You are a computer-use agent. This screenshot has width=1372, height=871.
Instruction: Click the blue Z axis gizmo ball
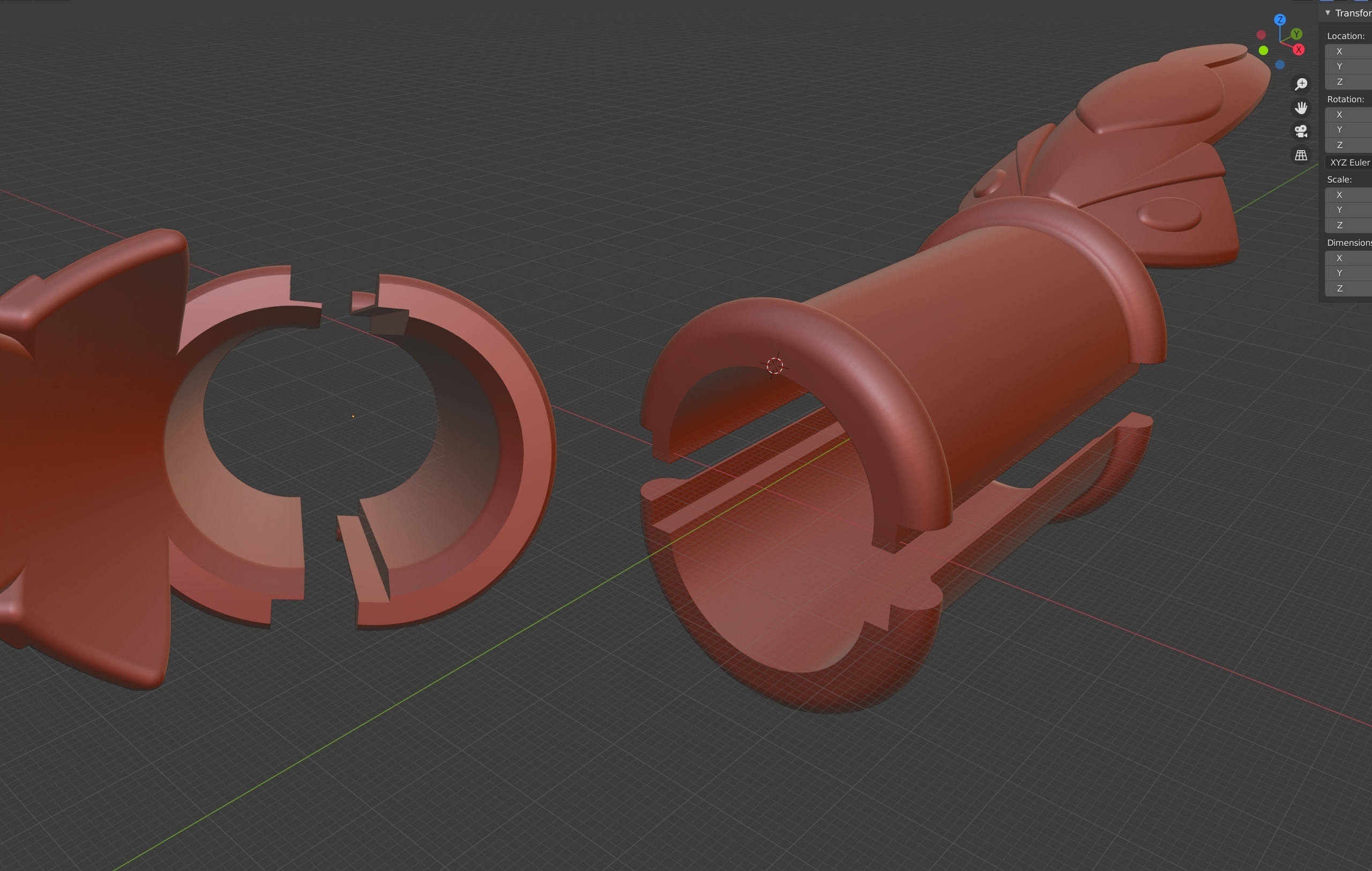coord(1280,20)
